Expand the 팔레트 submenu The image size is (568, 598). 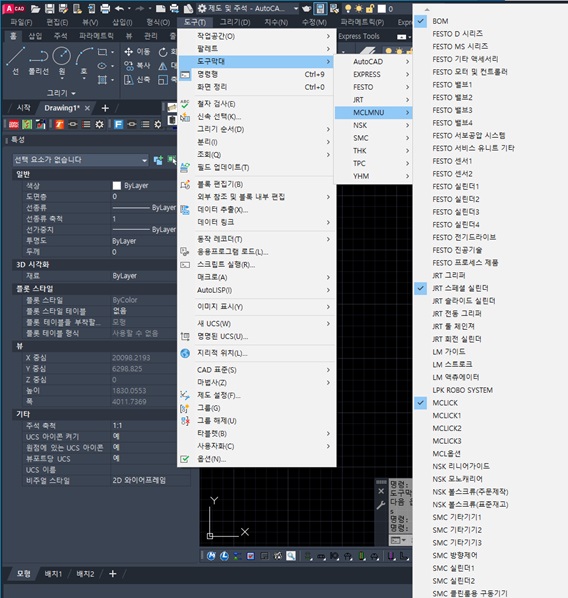click(256, 49)
